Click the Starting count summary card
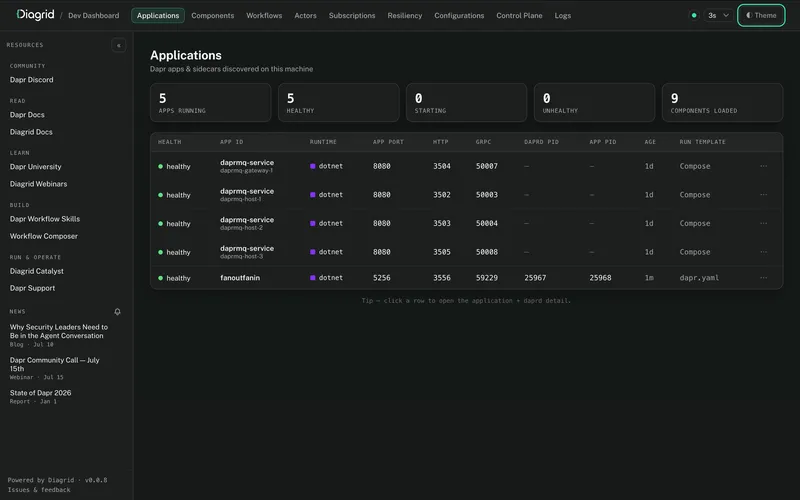The image size is (800, 500). 466,103
